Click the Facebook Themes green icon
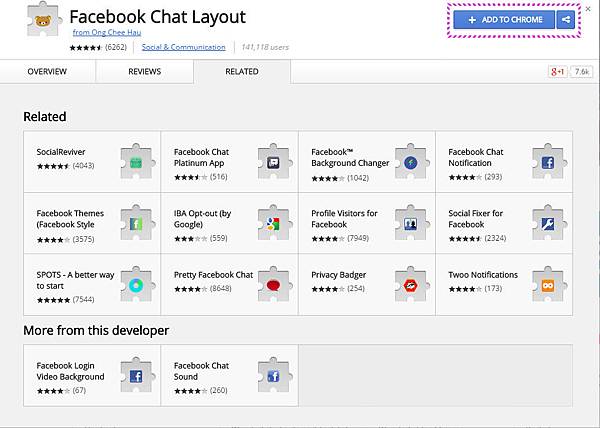 (x=137, y=223)
